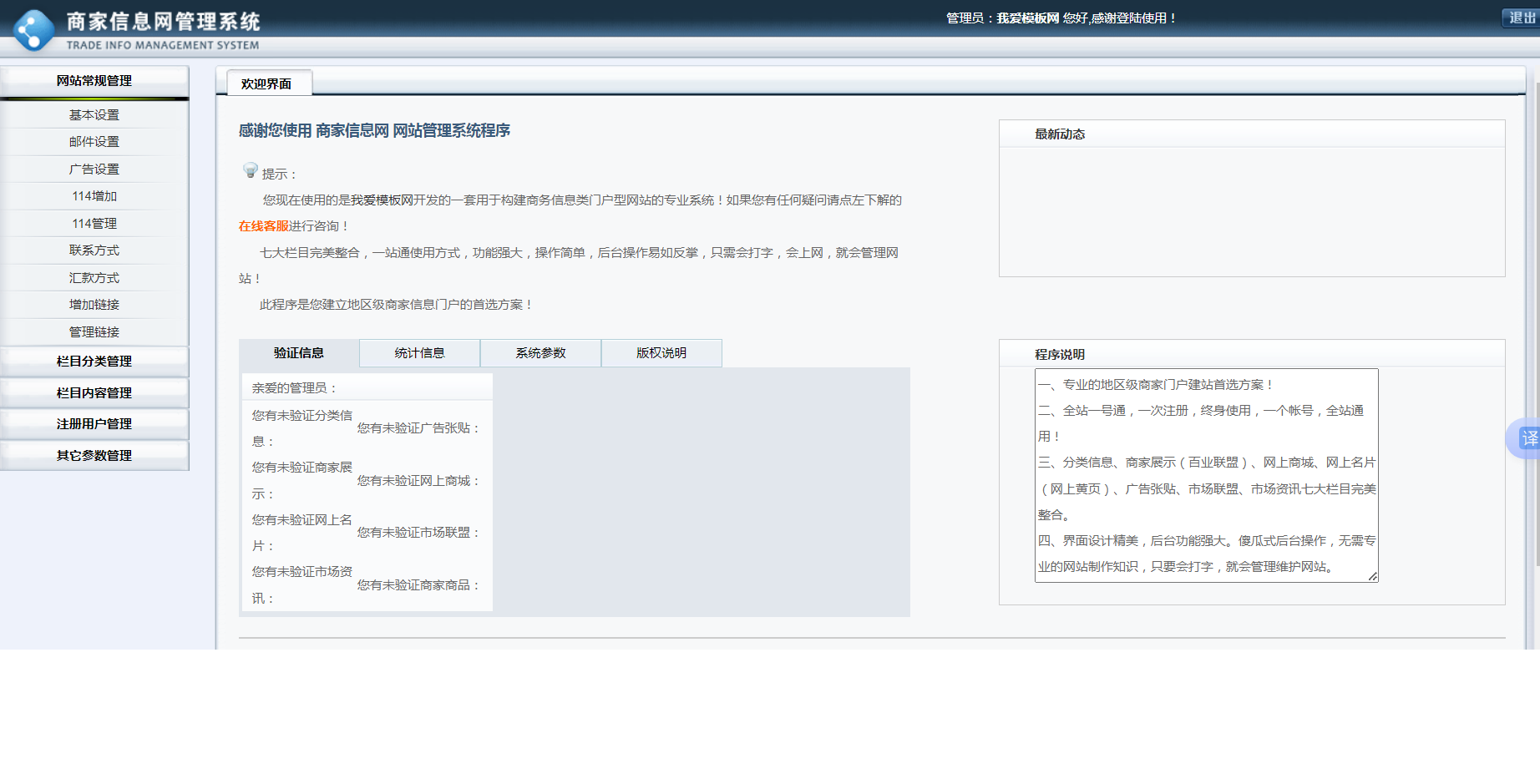
Task: Go to 广告设置 menu item
Action: coord(94,169)
